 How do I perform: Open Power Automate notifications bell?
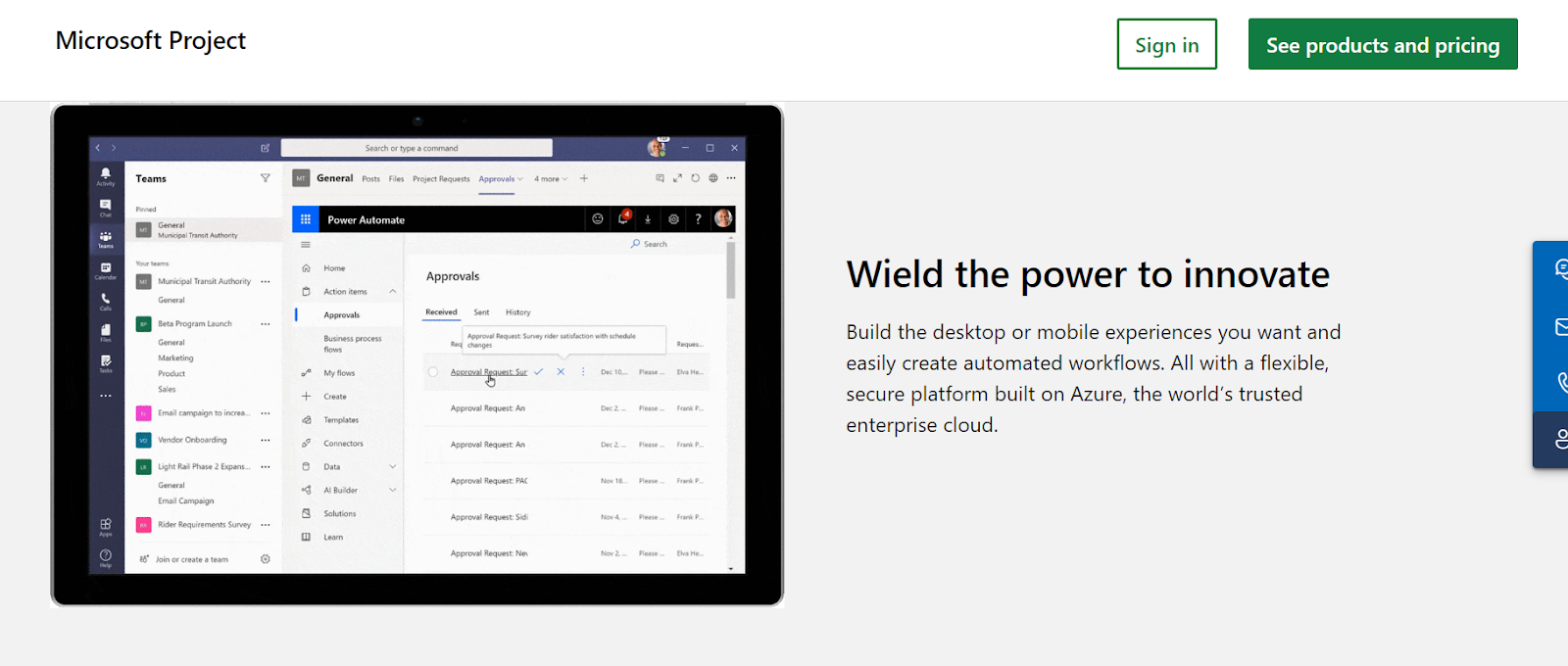[x=622, y=218]
